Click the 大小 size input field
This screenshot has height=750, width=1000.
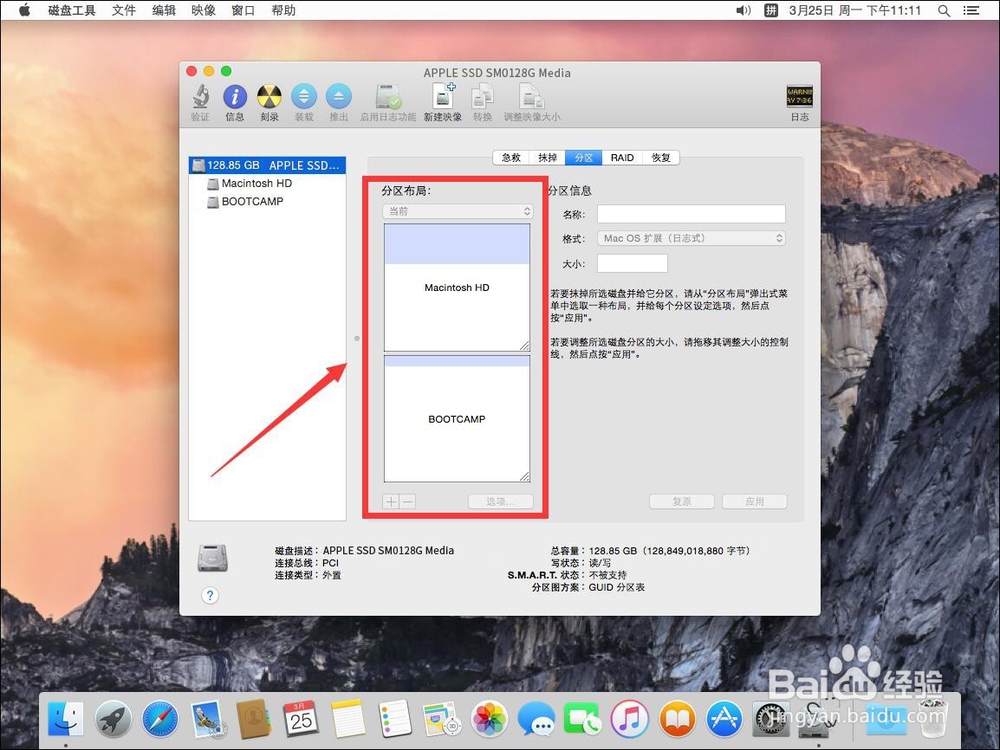632,263
